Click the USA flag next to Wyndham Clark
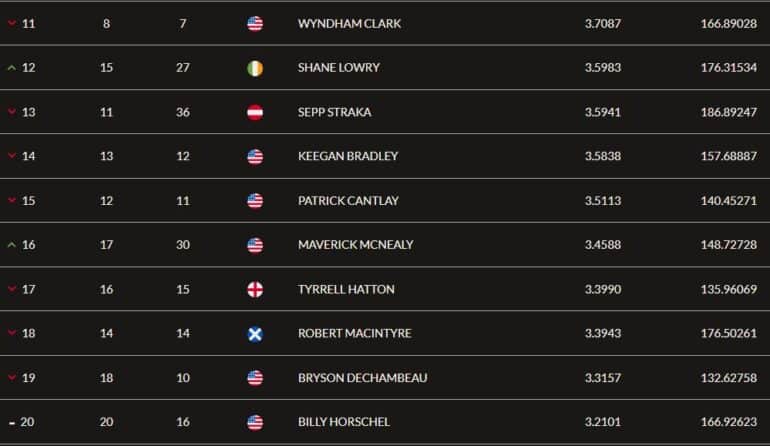 click(255, 24)
